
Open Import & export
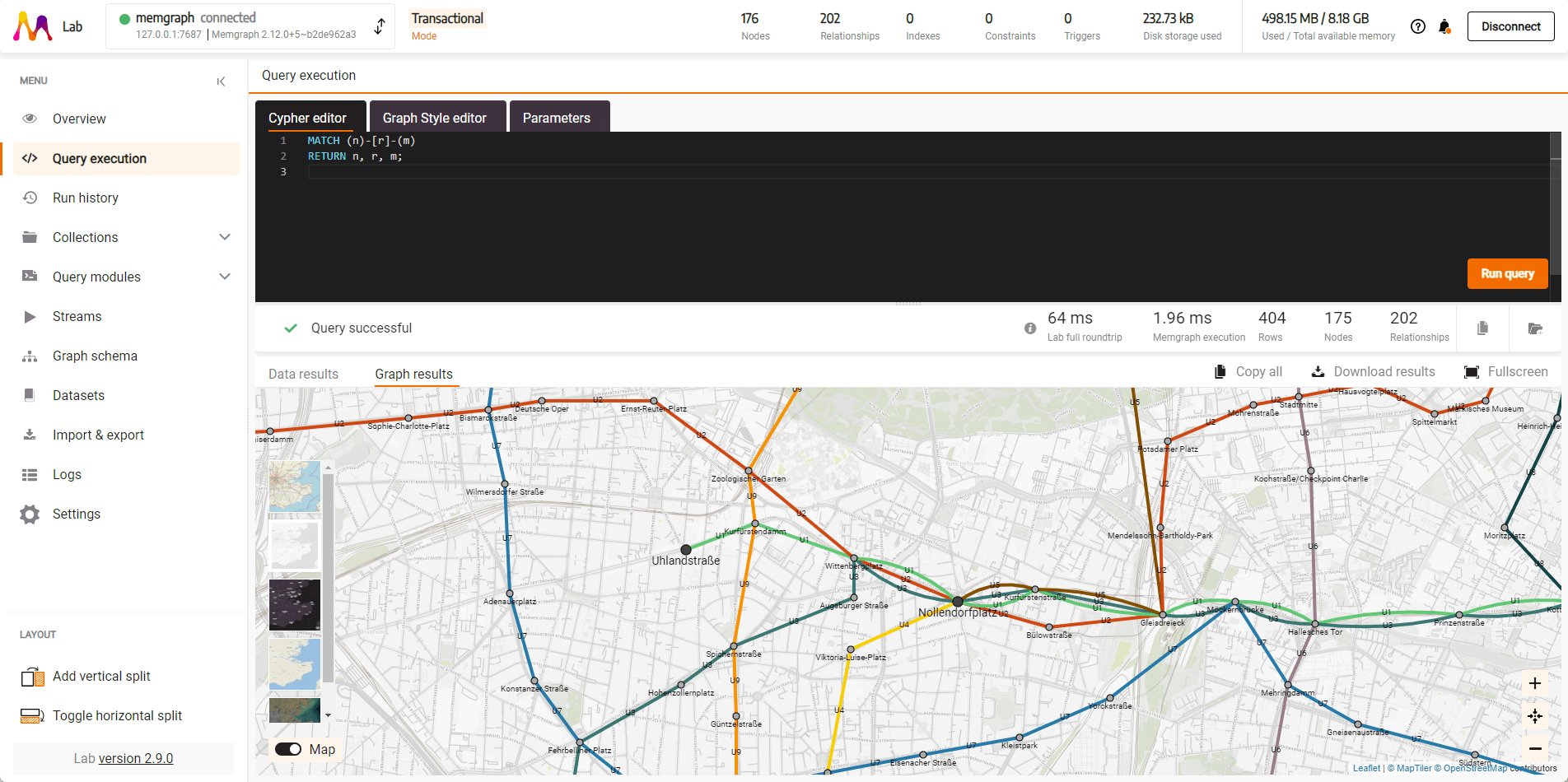click(x=99, y=435)
